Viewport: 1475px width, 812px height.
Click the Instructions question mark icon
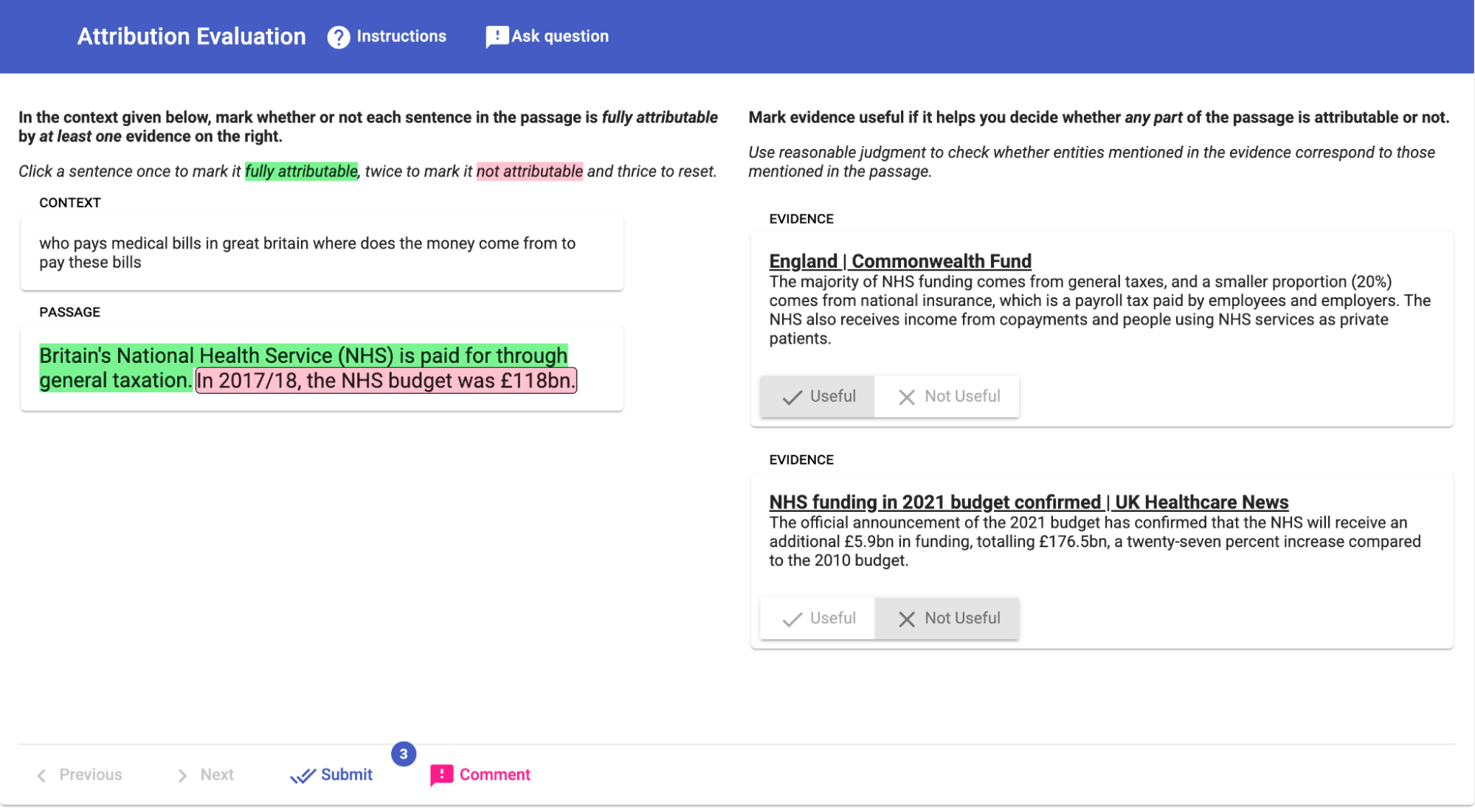pyautogui.click(x=339, y=37)
